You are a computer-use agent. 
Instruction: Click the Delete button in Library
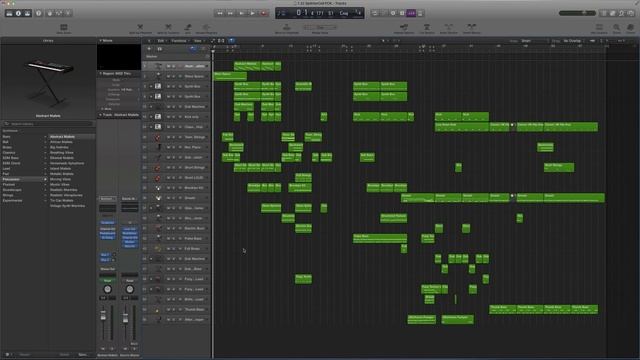[x=64, y=355]
